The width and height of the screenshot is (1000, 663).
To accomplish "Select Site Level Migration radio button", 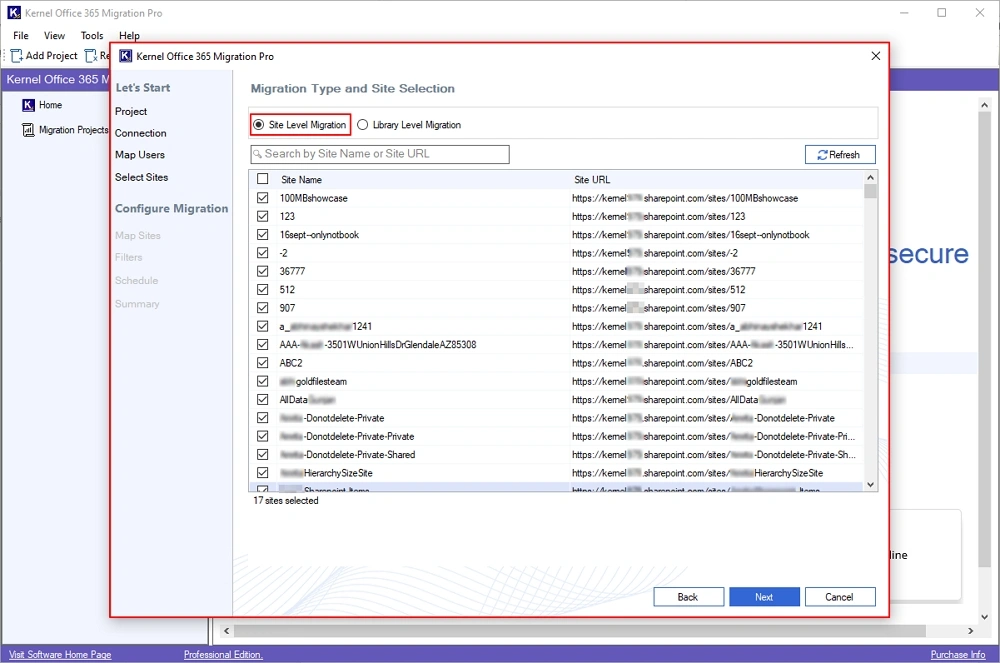I will tap(259, 125).
